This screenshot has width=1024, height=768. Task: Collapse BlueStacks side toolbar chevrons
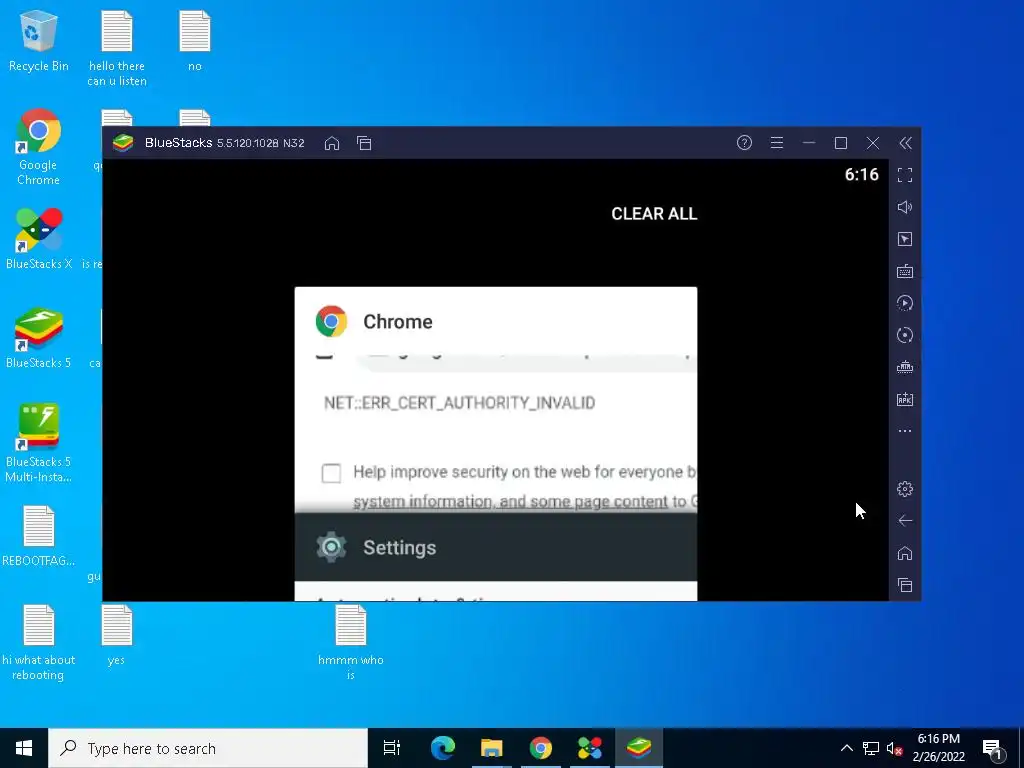(905, 143)
